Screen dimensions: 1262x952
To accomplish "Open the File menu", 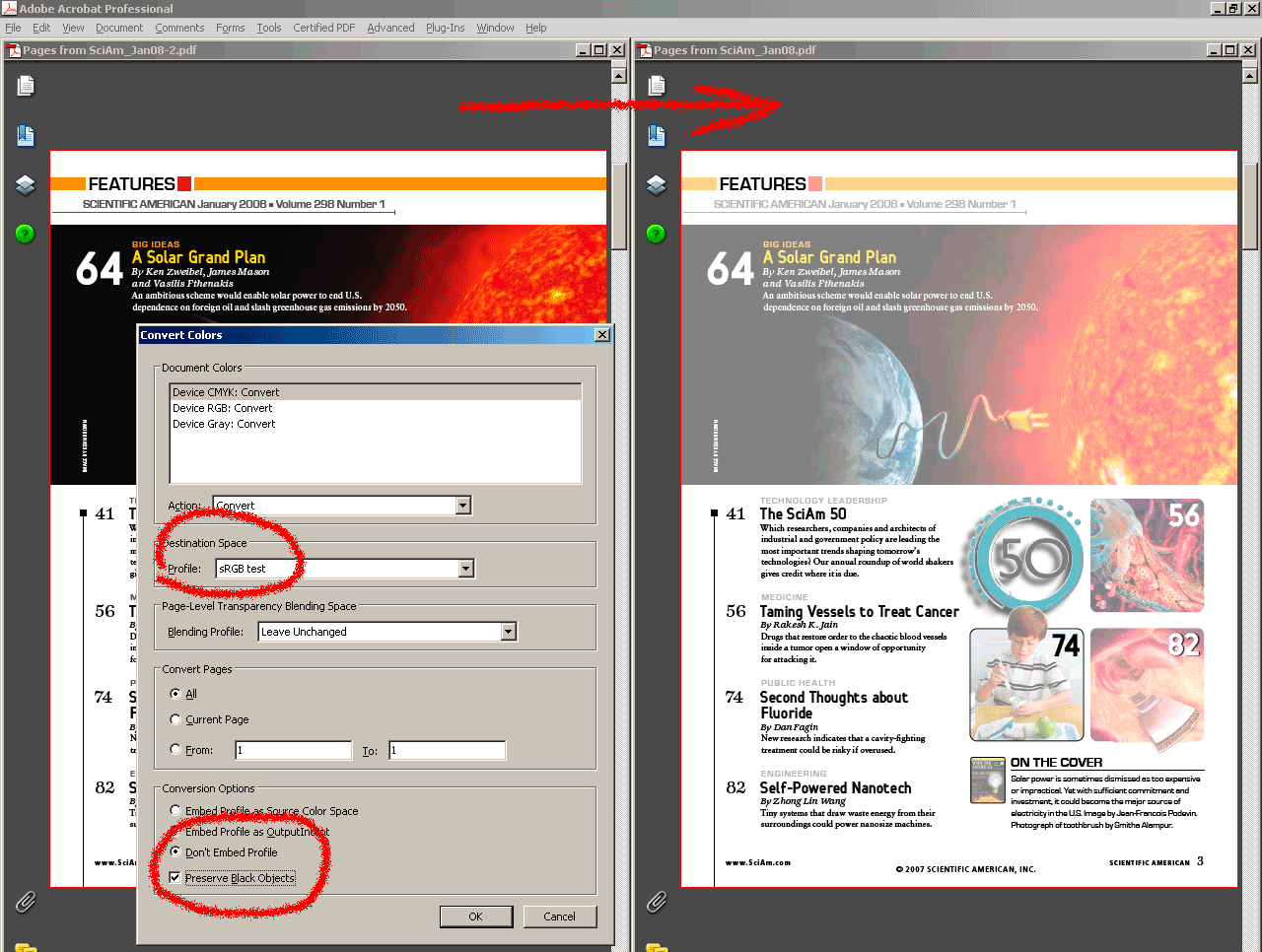I will (13, 28).
